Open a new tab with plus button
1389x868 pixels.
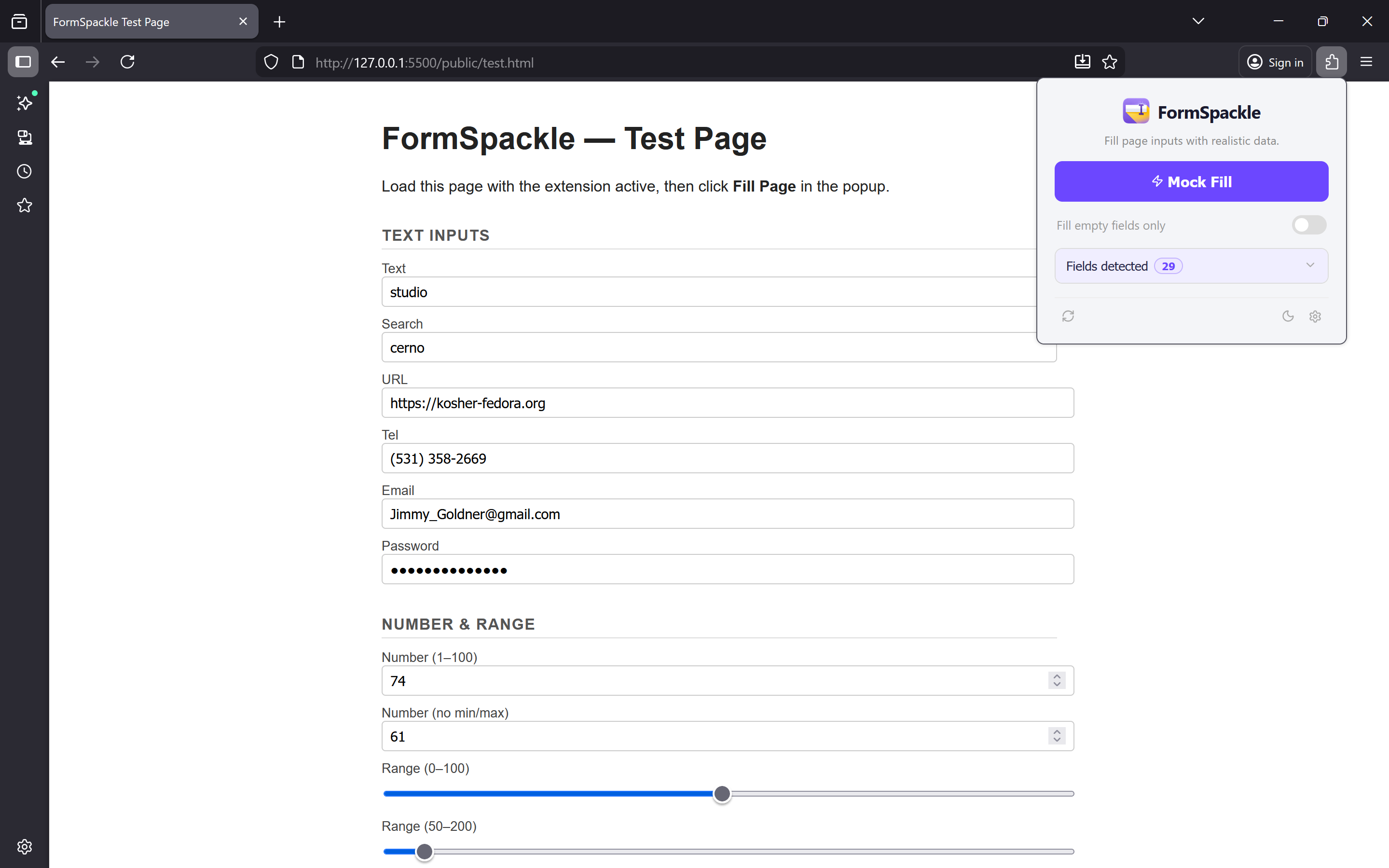[x=279, y=22]
